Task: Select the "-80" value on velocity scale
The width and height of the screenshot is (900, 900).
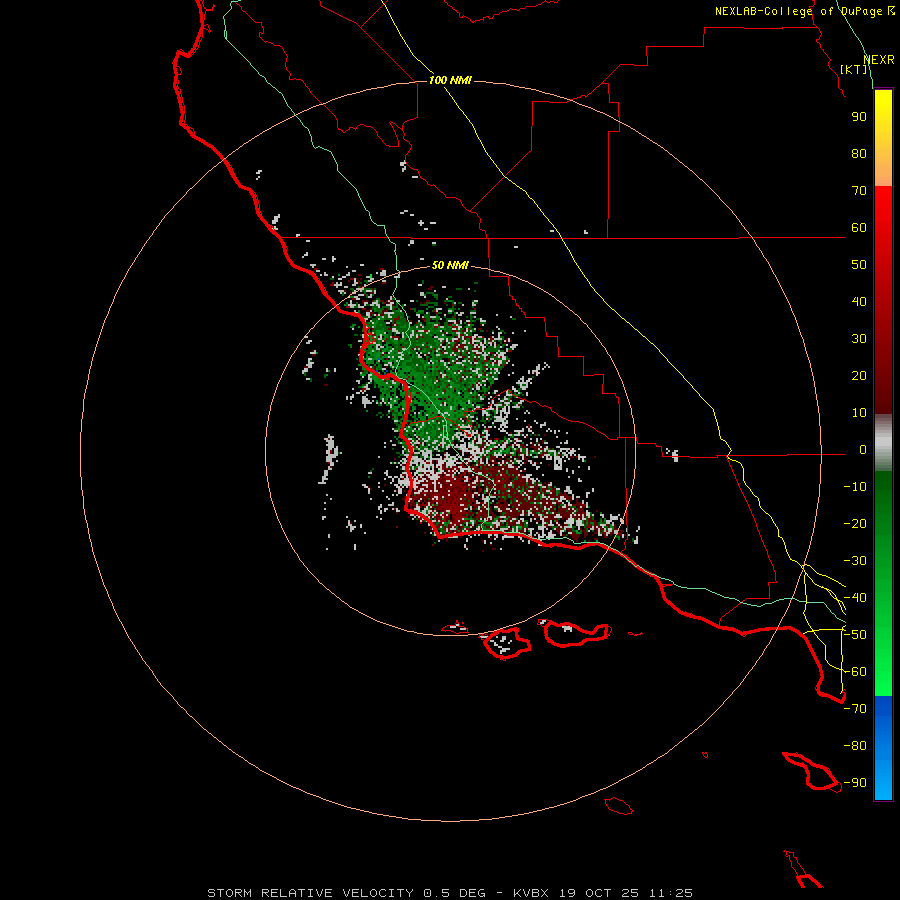Action: 855,746
